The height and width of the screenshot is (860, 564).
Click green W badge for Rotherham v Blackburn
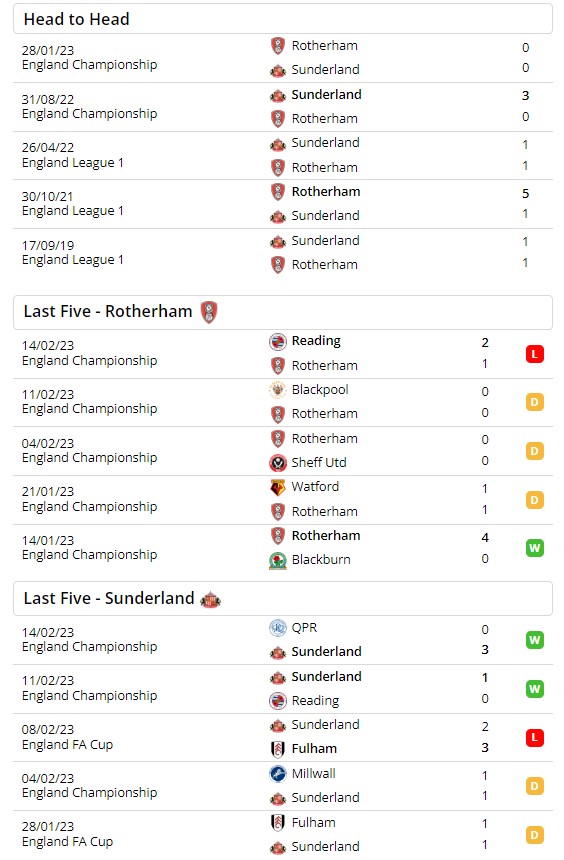(534, 548)
